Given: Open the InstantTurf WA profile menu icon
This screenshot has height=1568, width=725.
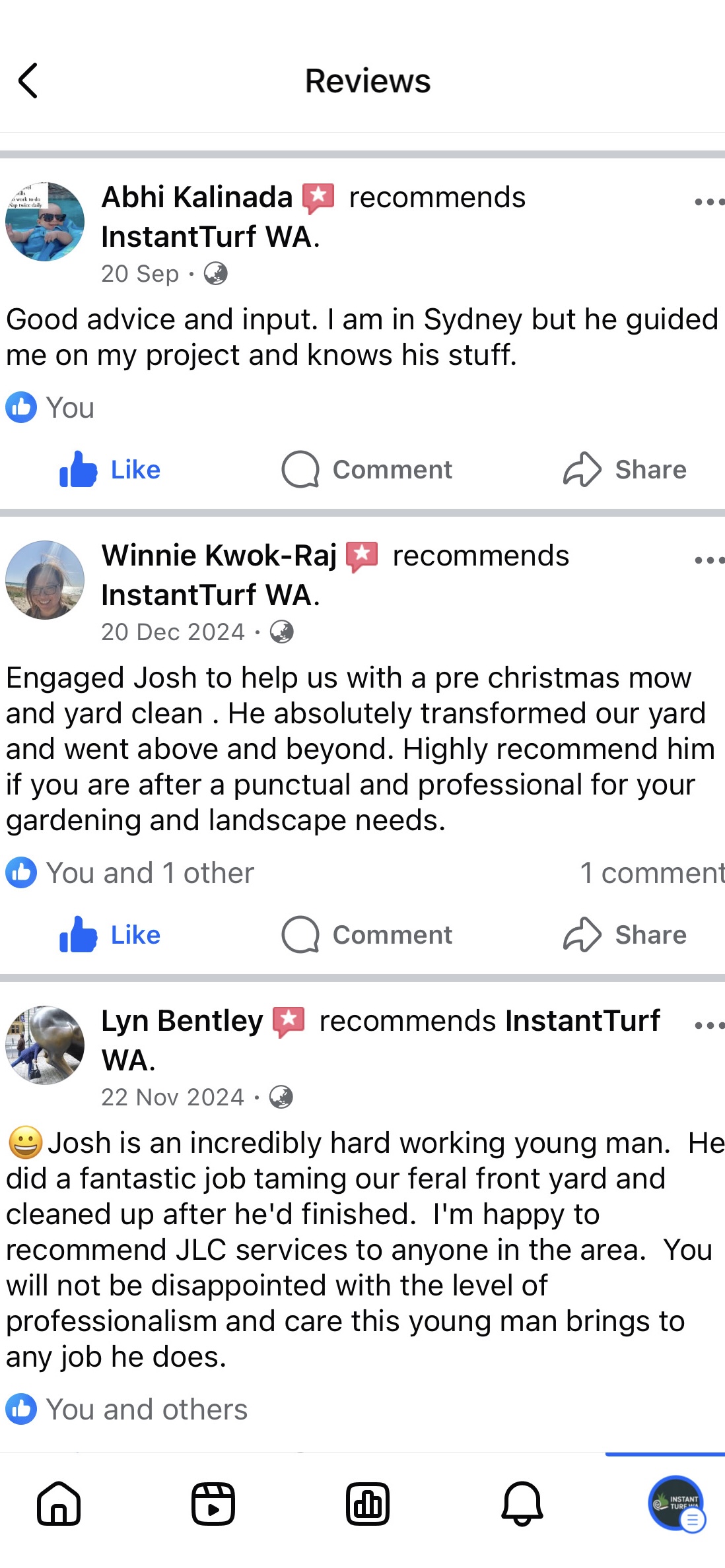Looking at the screenshot, I should 676,1503.
